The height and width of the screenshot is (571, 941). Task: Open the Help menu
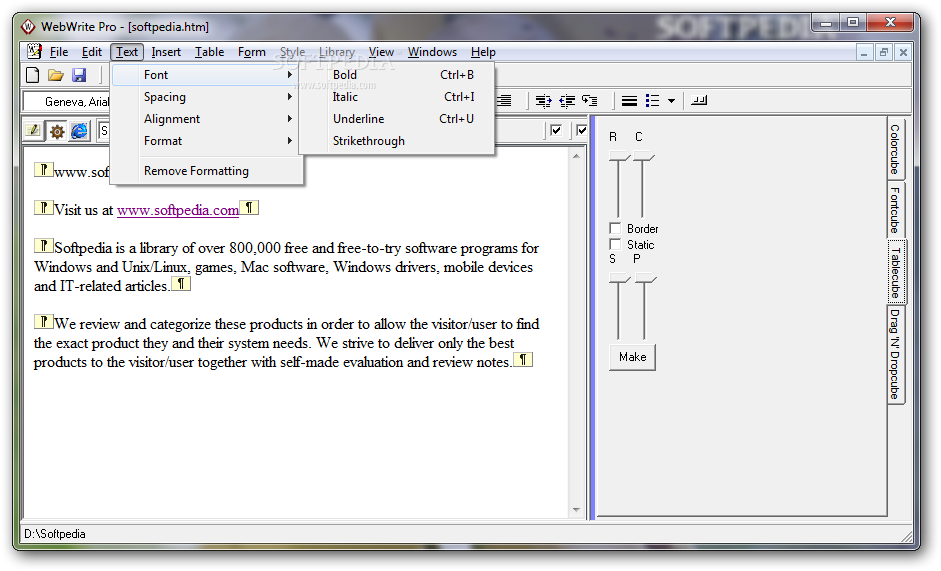tap(483, 52)
